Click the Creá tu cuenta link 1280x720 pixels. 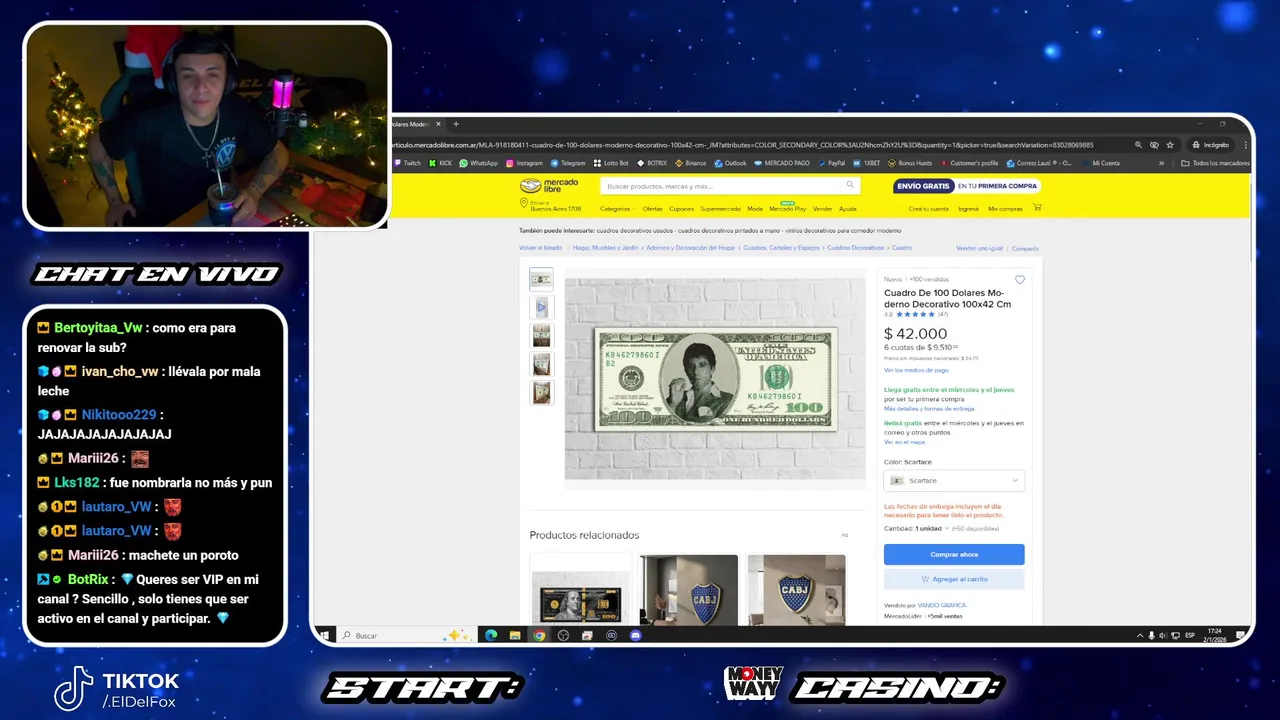[x=928, y=209]
